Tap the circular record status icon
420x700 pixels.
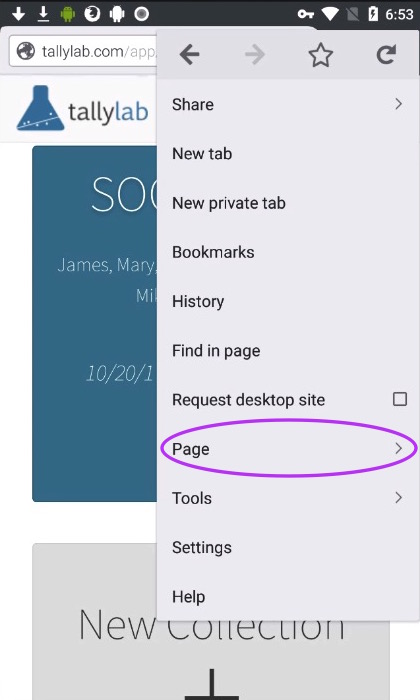coord(141,14)
